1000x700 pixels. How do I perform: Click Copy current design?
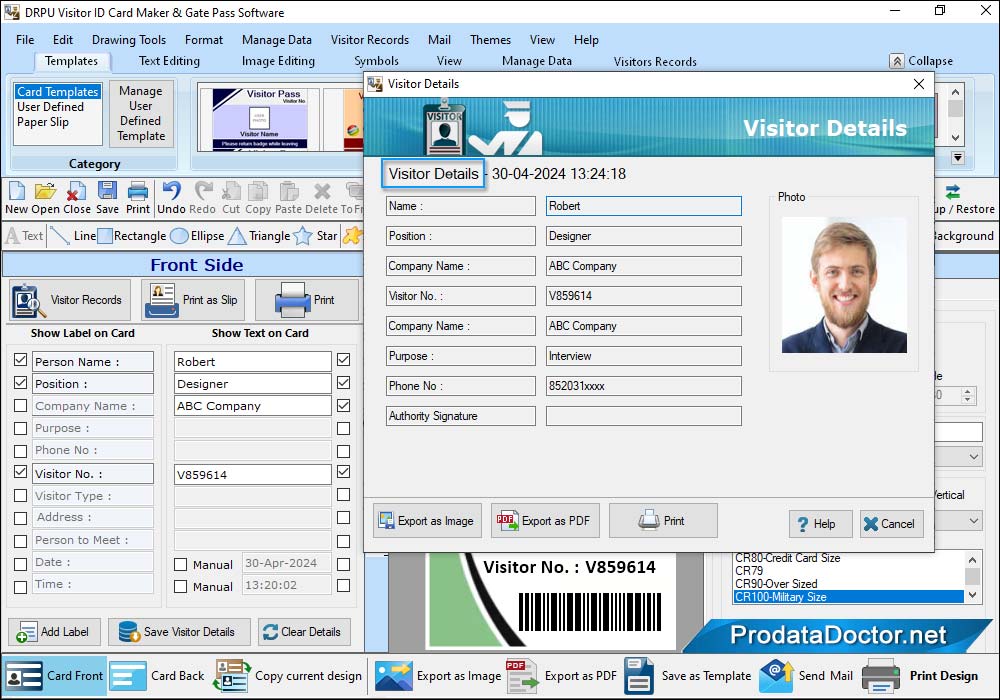click(x=288, y=676)
